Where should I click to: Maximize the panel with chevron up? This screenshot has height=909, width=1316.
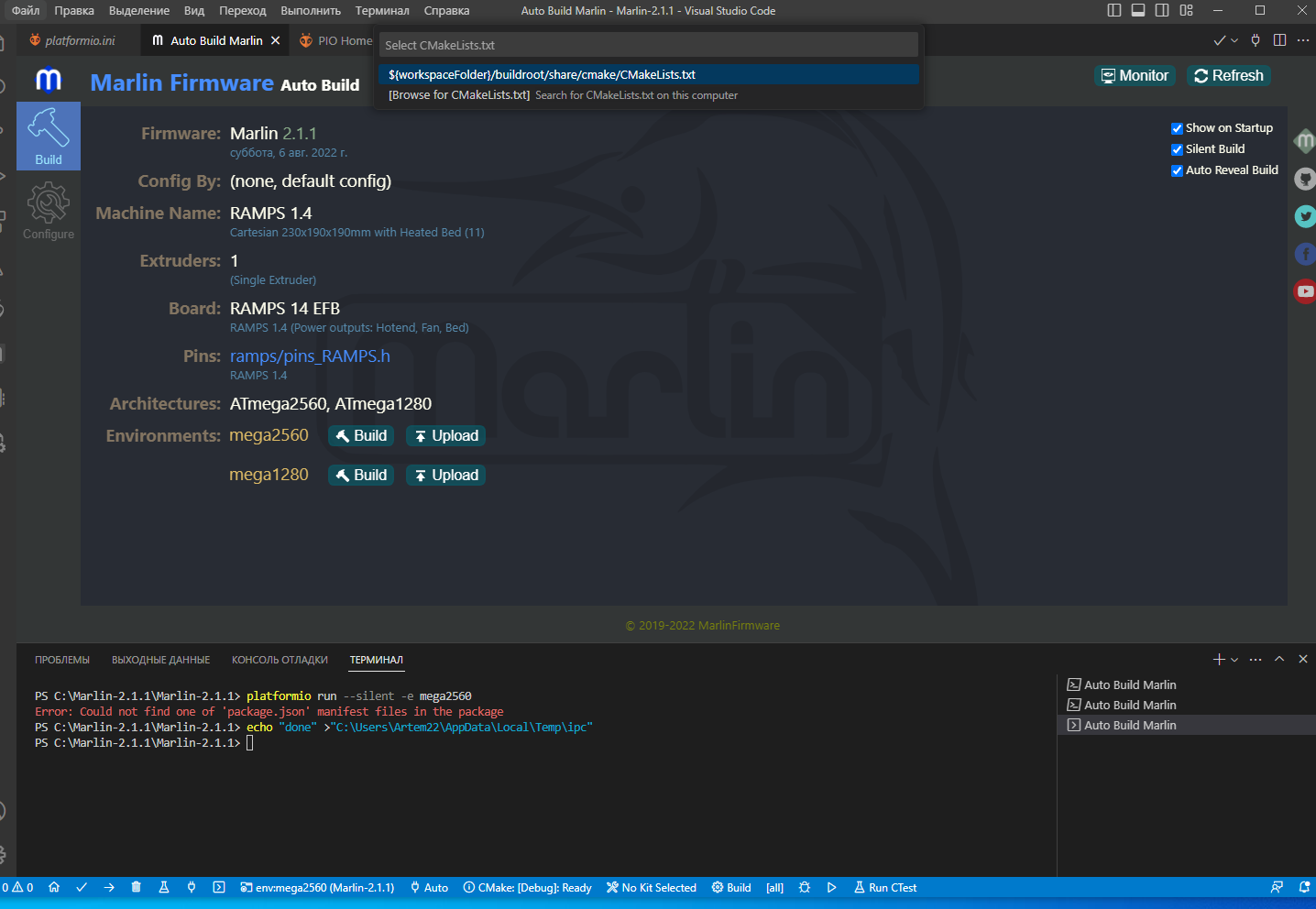coord(1279,659)
